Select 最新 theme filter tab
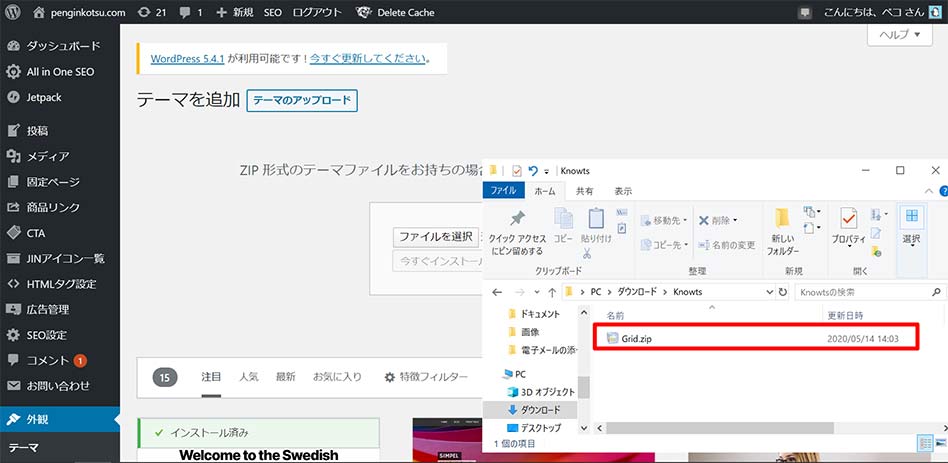 (x=285, y=377)
